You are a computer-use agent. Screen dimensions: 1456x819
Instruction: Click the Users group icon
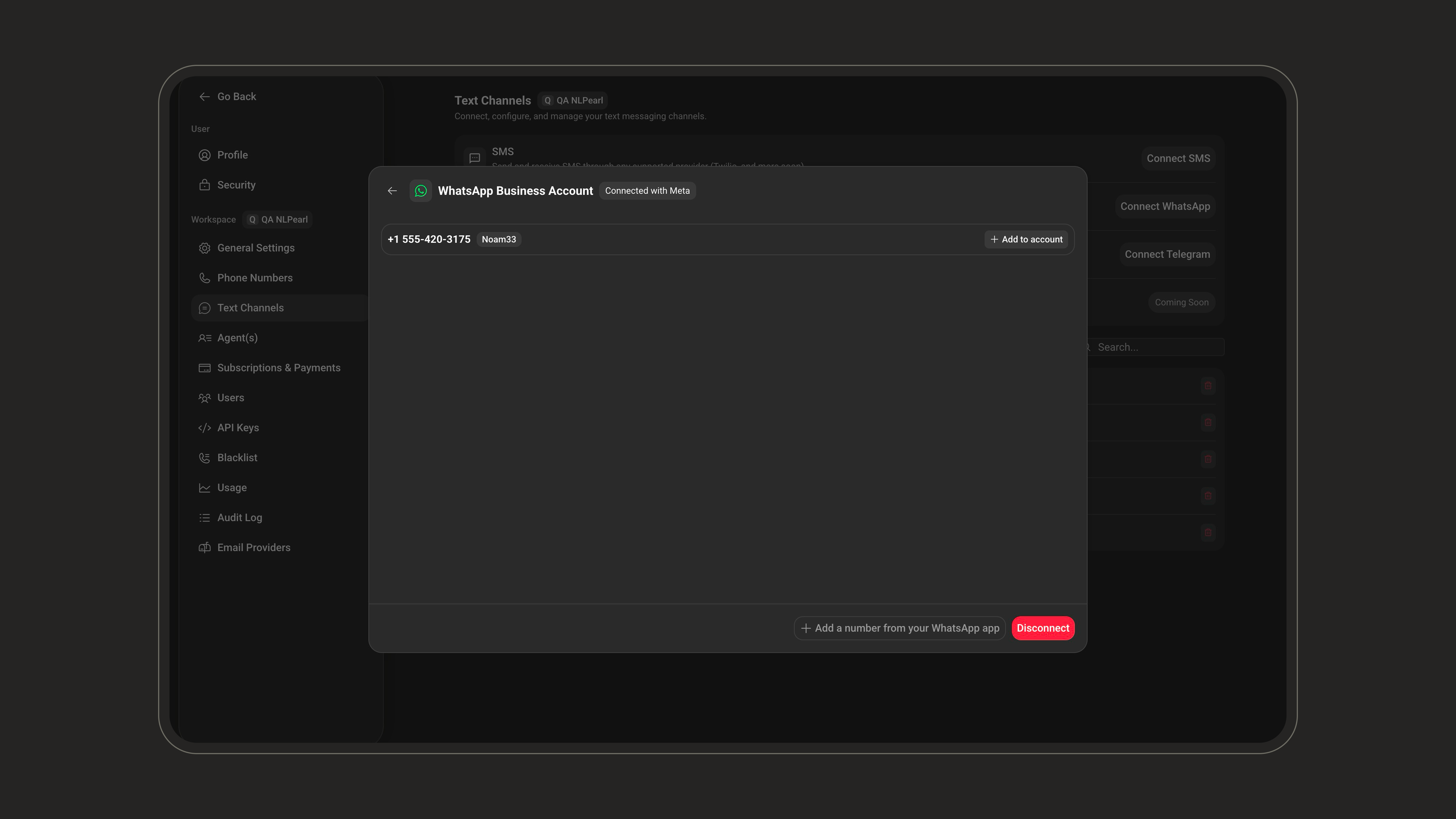pos(205,398)
